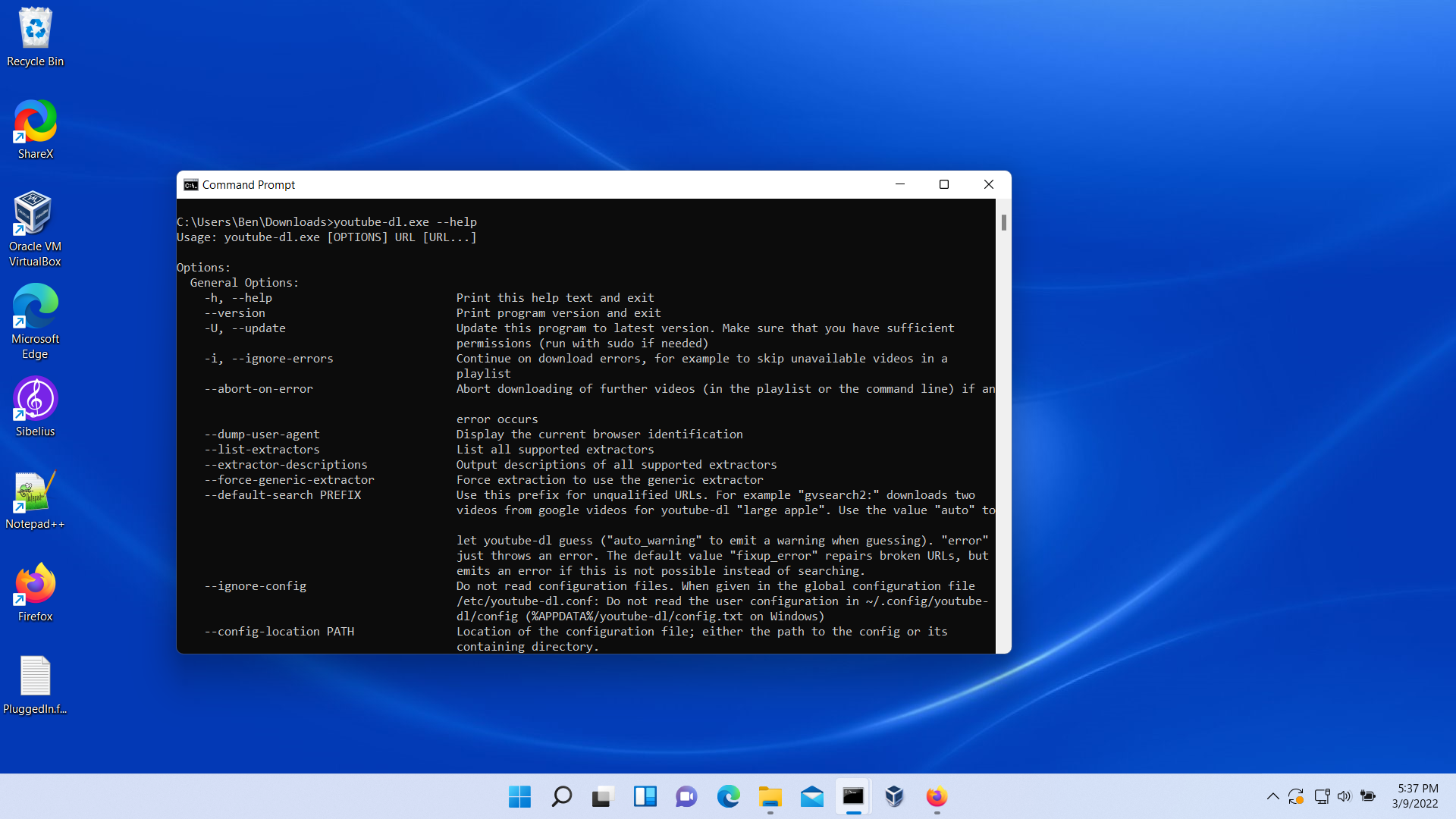Open Task View on taskbar
Viewport: 1456px width, 819px height.
click(603, 796)
